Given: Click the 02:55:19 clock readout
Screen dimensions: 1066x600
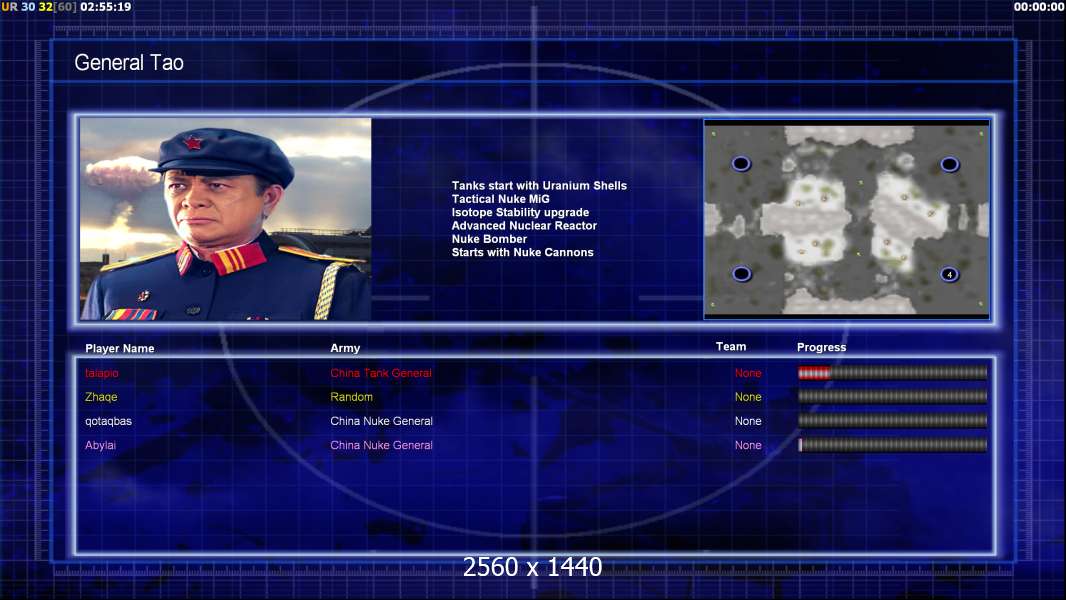Looking at the screenshot, I should pyautogui.click(x=105, y=7).
